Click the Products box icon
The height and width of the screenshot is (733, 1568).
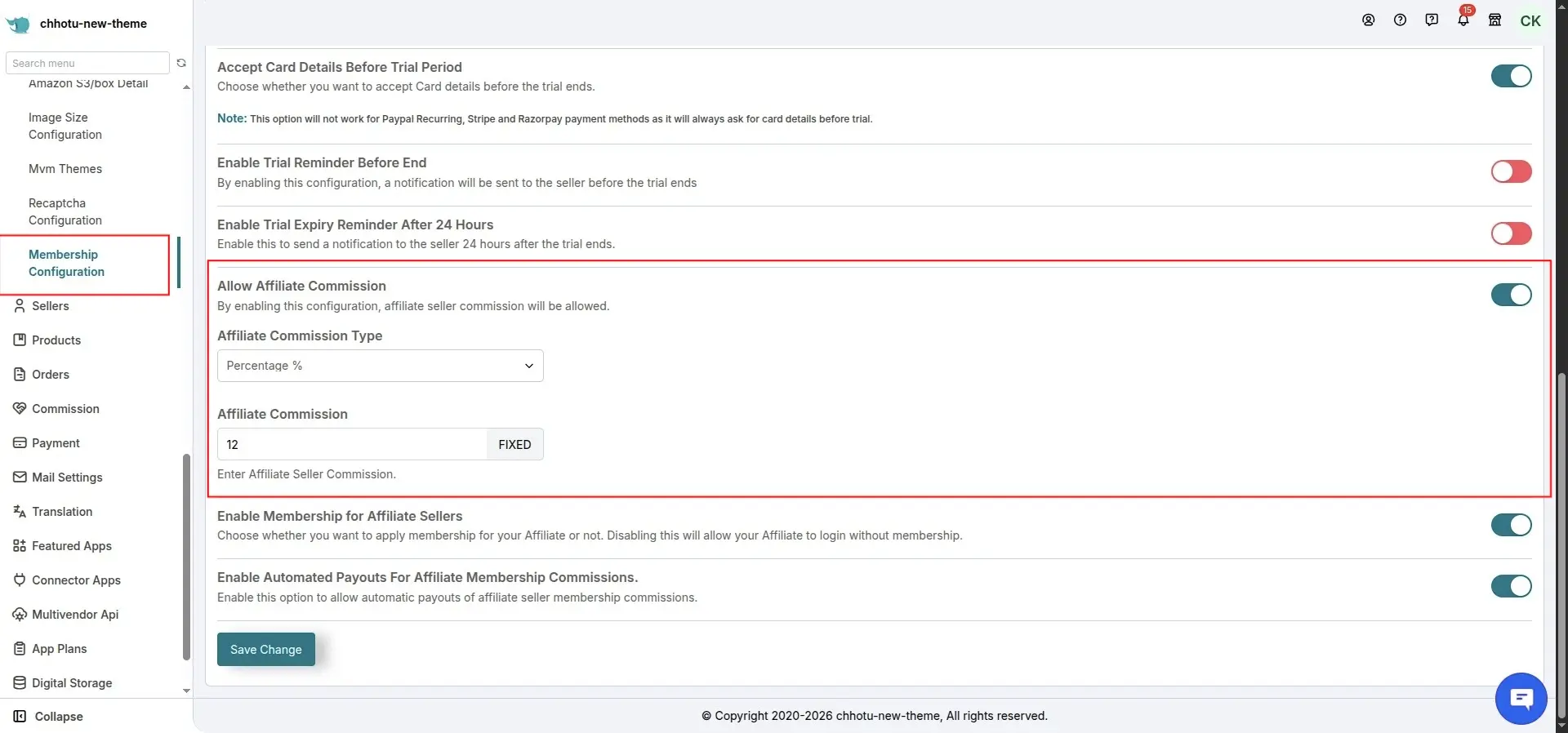[x=20, y=340]
